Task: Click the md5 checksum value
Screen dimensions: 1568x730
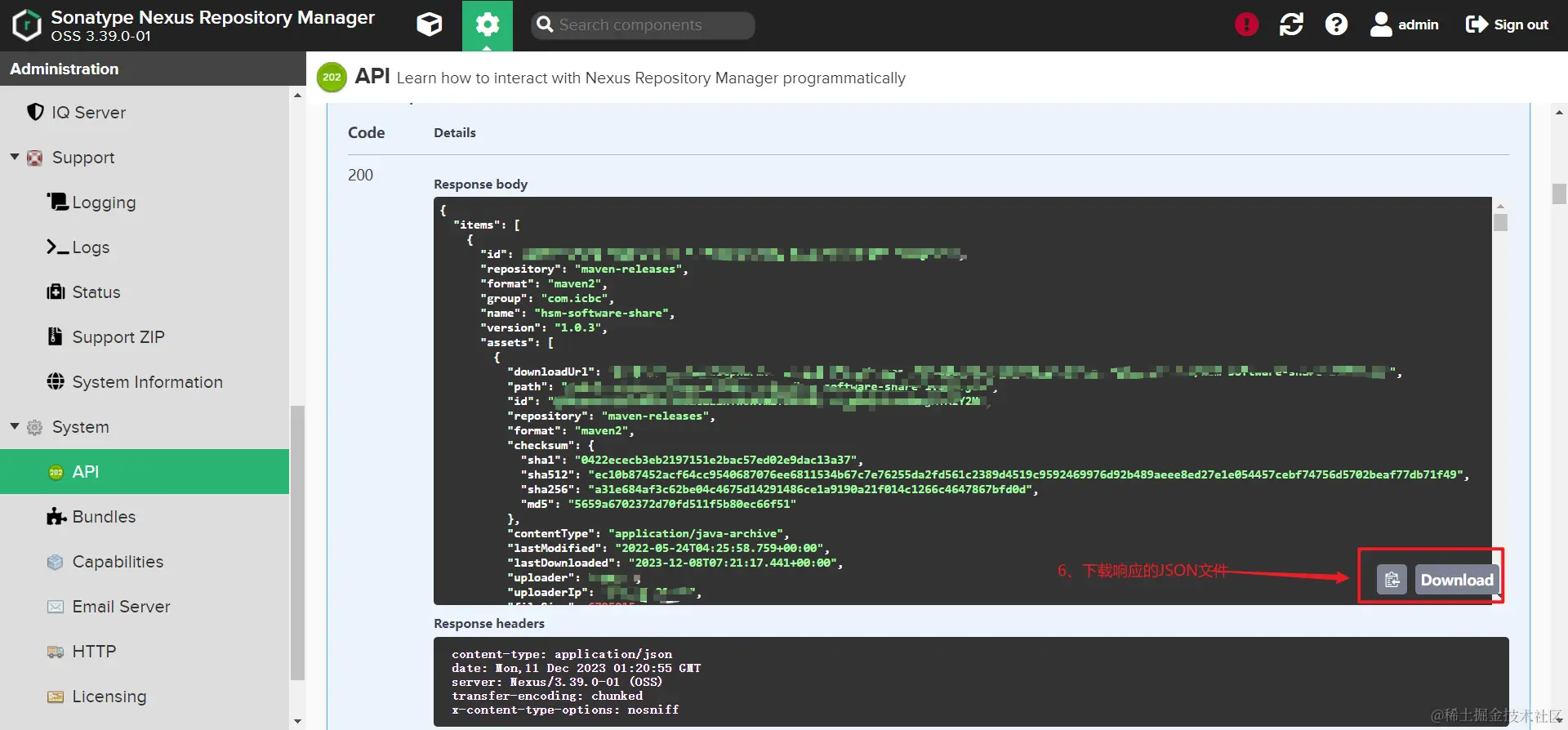Action: [682, 504]
